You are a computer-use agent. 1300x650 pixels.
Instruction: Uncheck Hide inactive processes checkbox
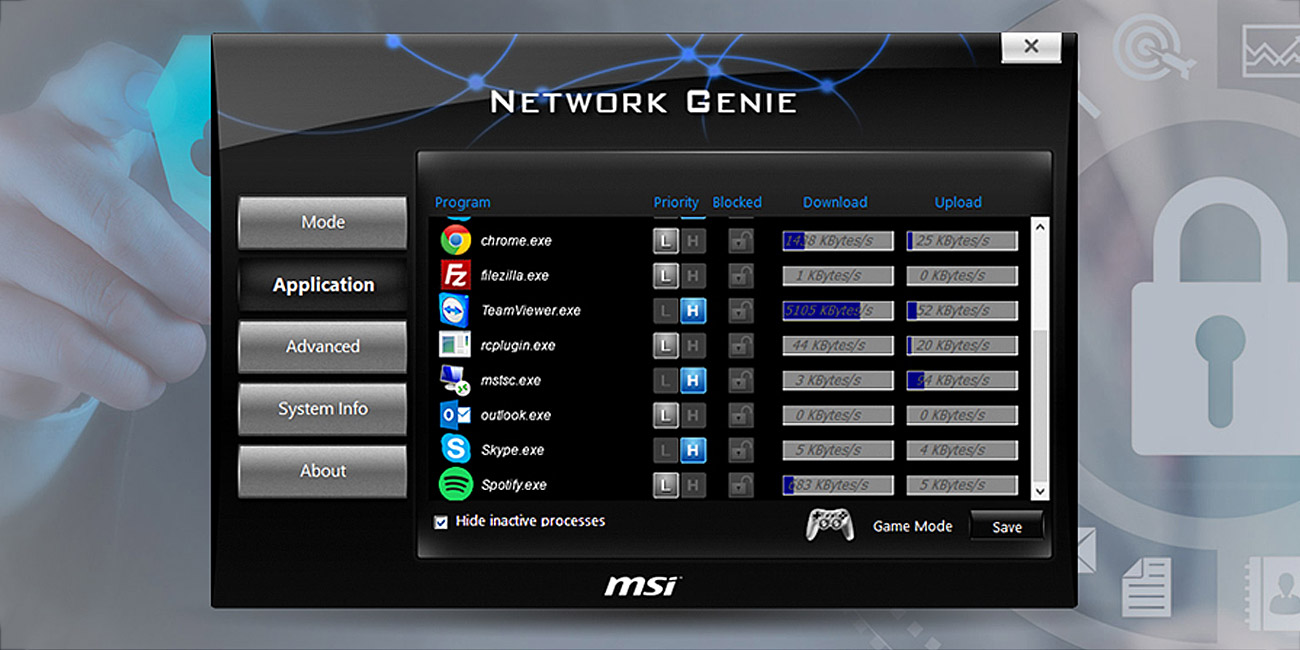click(x=441, y=522)
